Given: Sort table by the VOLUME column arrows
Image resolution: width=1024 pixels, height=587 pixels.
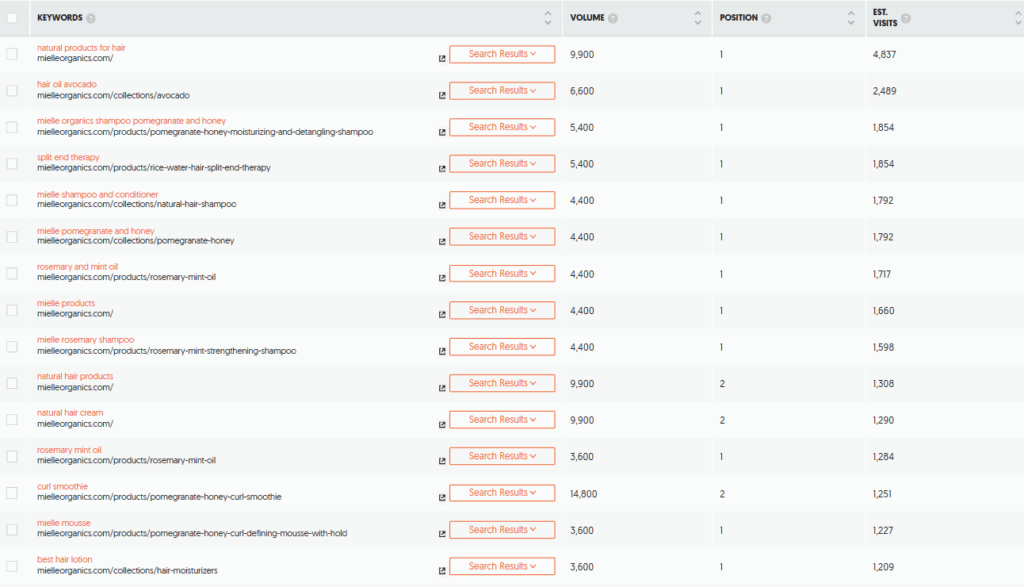Looking at the screenshot, I should tap(697, 18).
